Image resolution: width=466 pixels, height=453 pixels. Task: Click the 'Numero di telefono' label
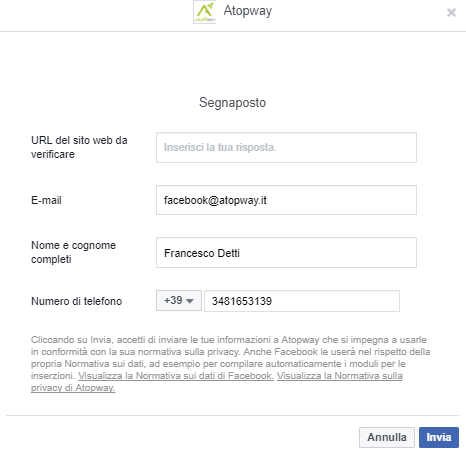tap(77, 301)
